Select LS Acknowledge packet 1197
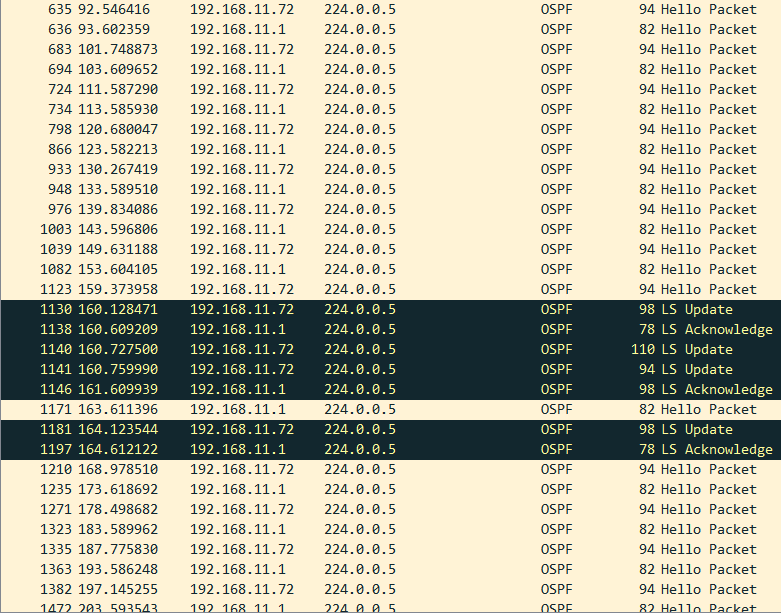Image resolution: width=781 pixels, height=613 pixels. (x=390, y=449)
